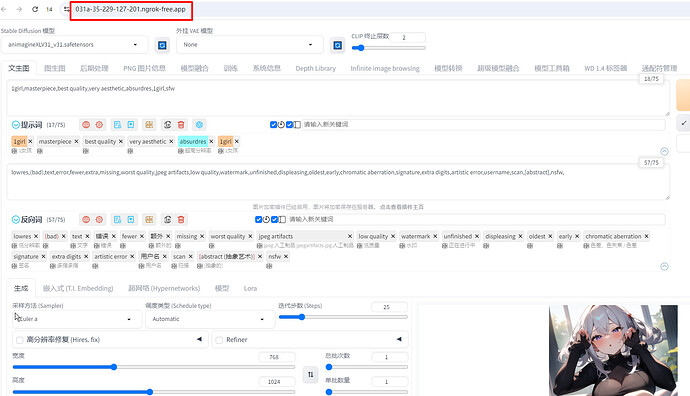Click blue bookmark icon in negative prompt toolbar
The image size is (690, 396).
pyautogui.click(x=131, y=219)
